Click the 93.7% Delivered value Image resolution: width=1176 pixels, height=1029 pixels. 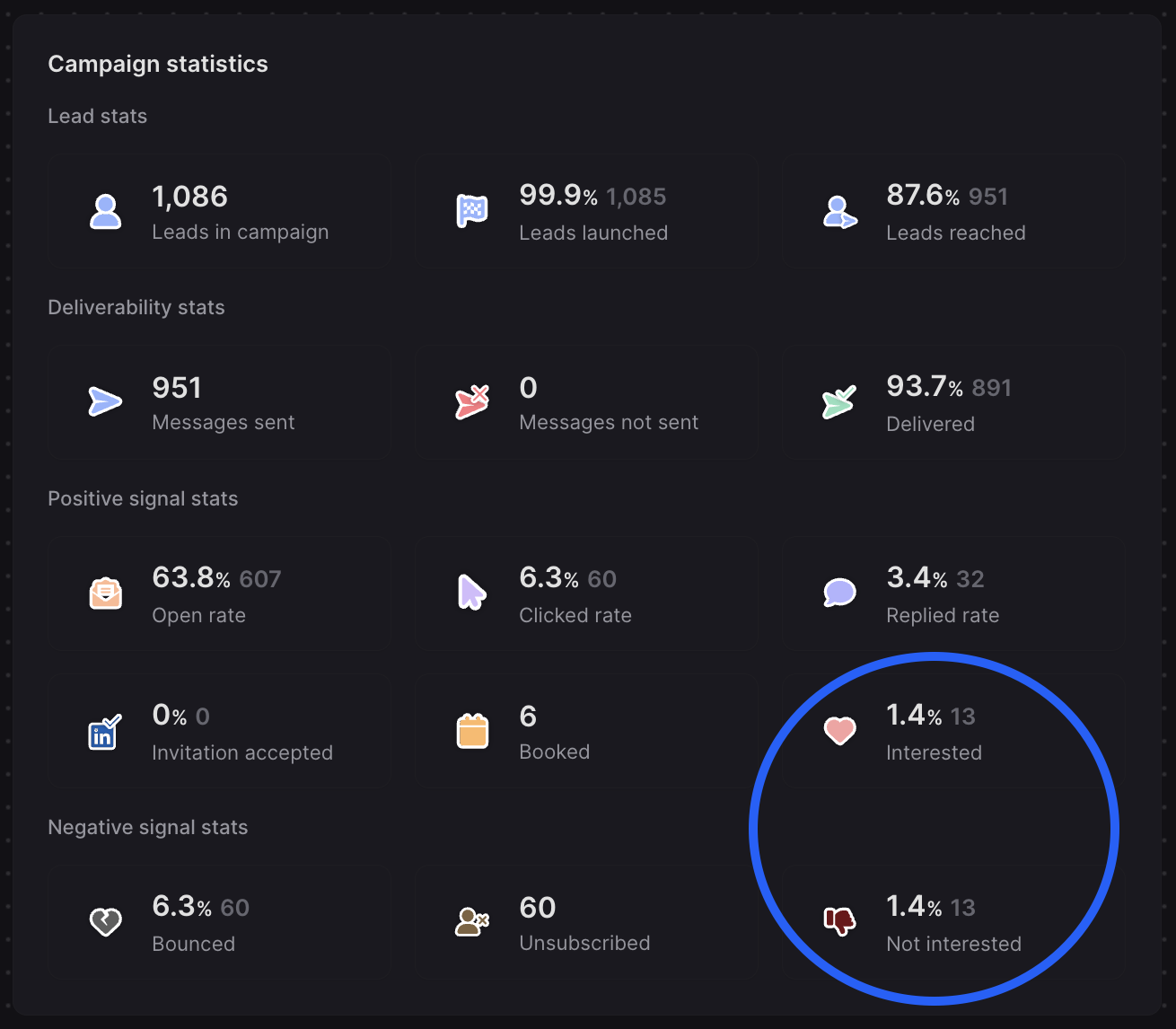pyautogui.click(x=921, y=387)
